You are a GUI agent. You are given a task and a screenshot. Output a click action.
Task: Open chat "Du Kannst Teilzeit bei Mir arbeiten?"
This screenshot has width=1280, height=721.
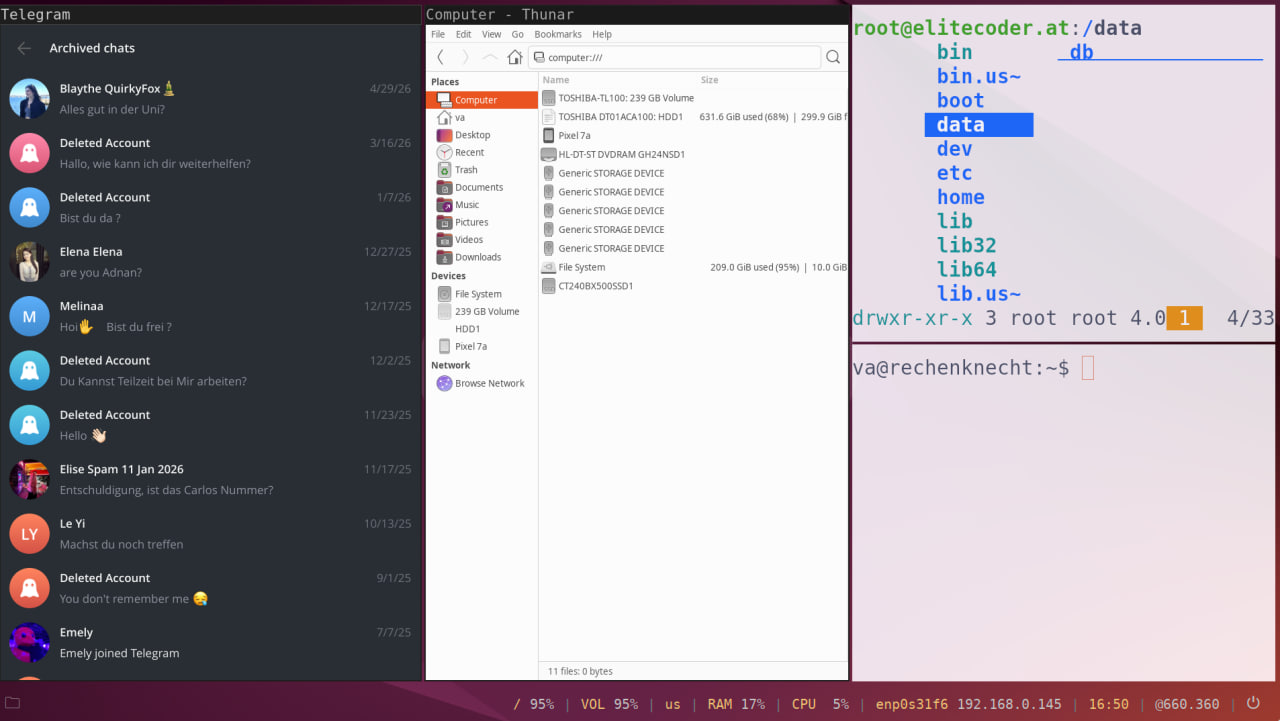[210, 370]
